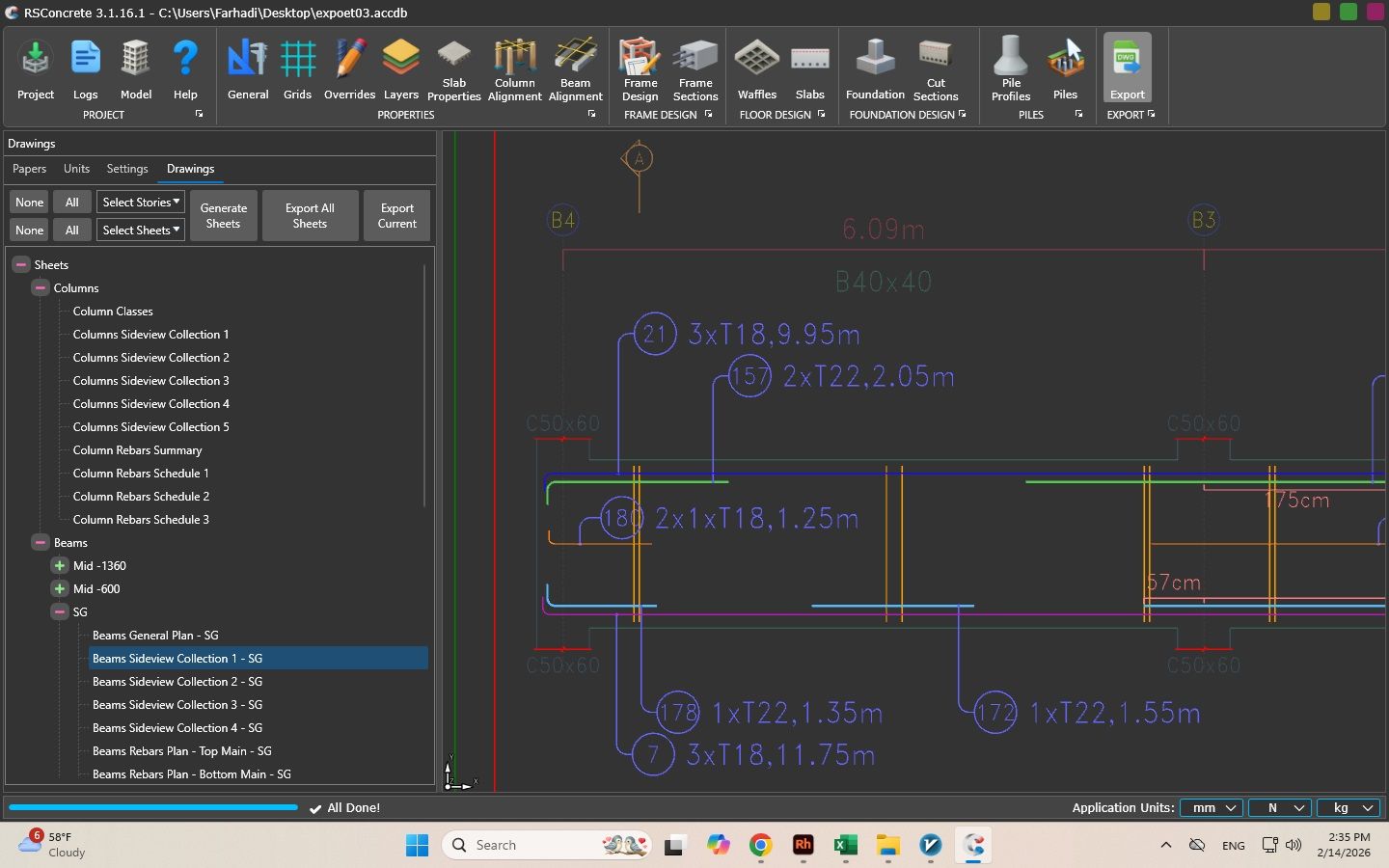The height and width of the screenshot is (868, 1389).
Task: Open the Waffles floor design tool
Action: coord(757,69)
